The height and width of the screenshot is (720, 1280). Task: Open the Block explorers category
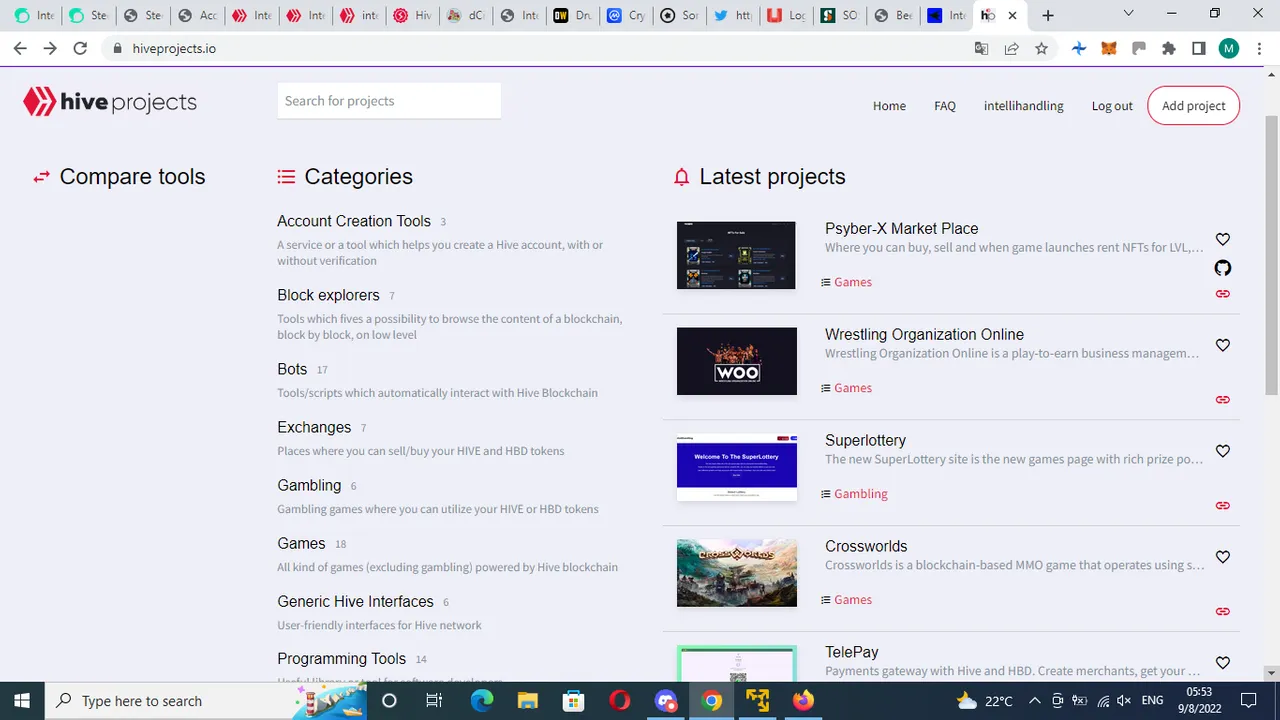click(x=328, y=295)
